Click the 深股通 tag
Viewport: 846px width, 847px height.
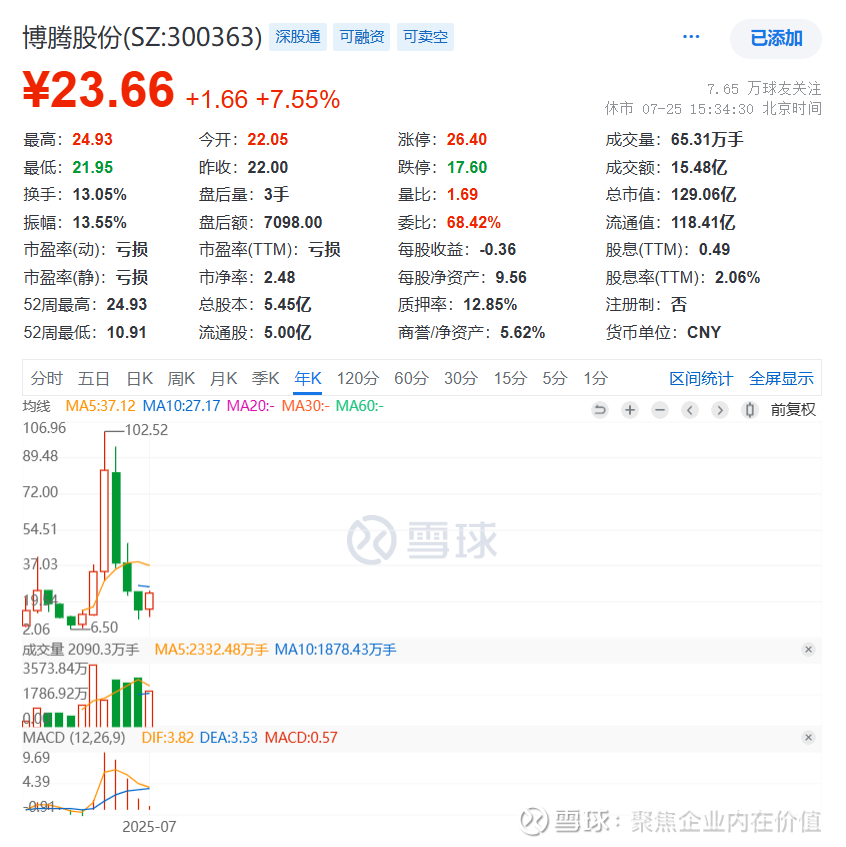tap(298, 37)
